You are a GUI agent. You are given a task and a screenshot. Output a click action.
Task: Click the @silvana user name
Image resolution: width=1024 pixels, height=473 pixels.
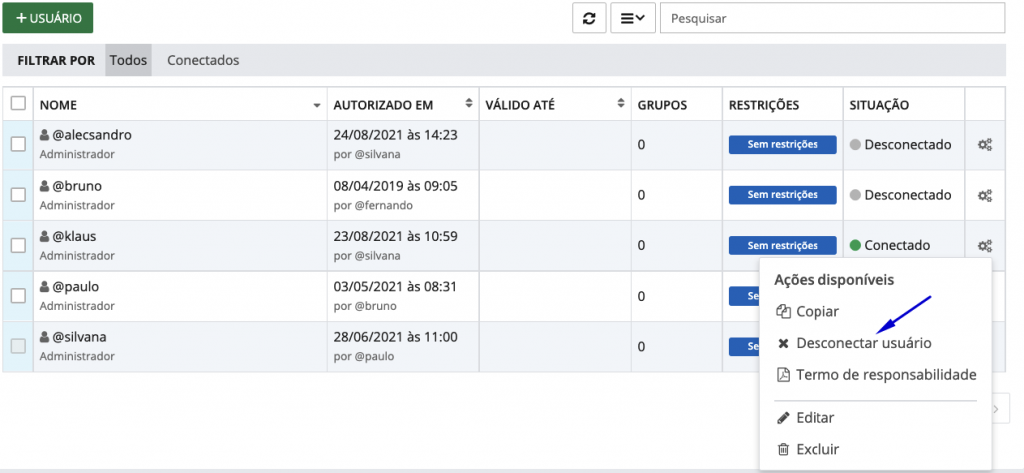point(79,338)
